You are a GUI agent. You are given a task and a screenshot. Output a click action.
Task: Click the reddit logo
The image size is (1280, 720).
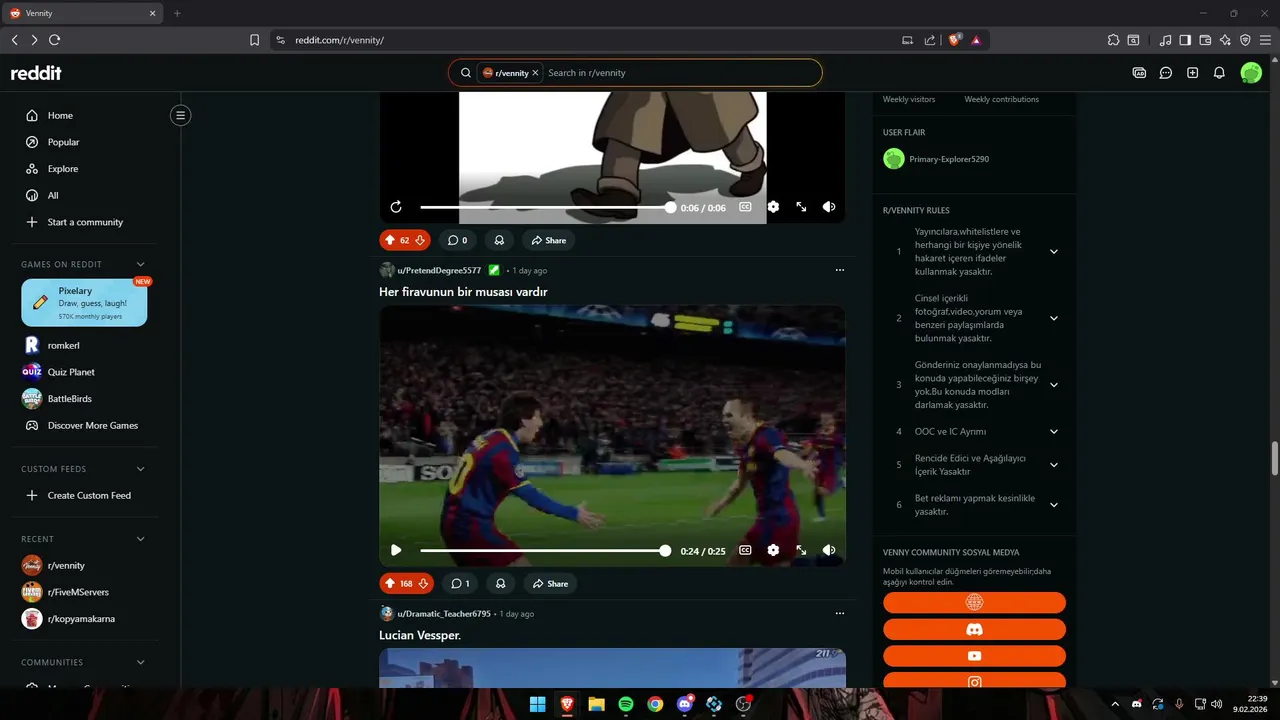(x=36, y=73)
